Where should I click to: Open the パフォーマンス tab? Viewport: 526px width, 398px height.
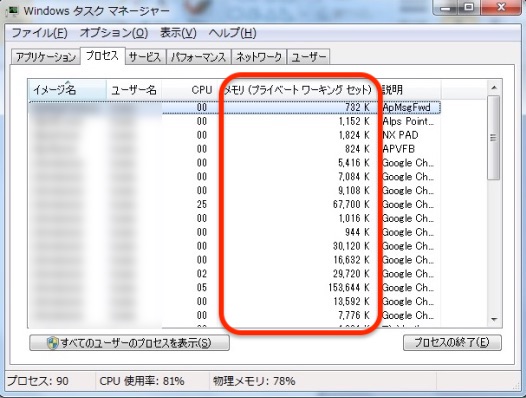(x=199, y=57)
